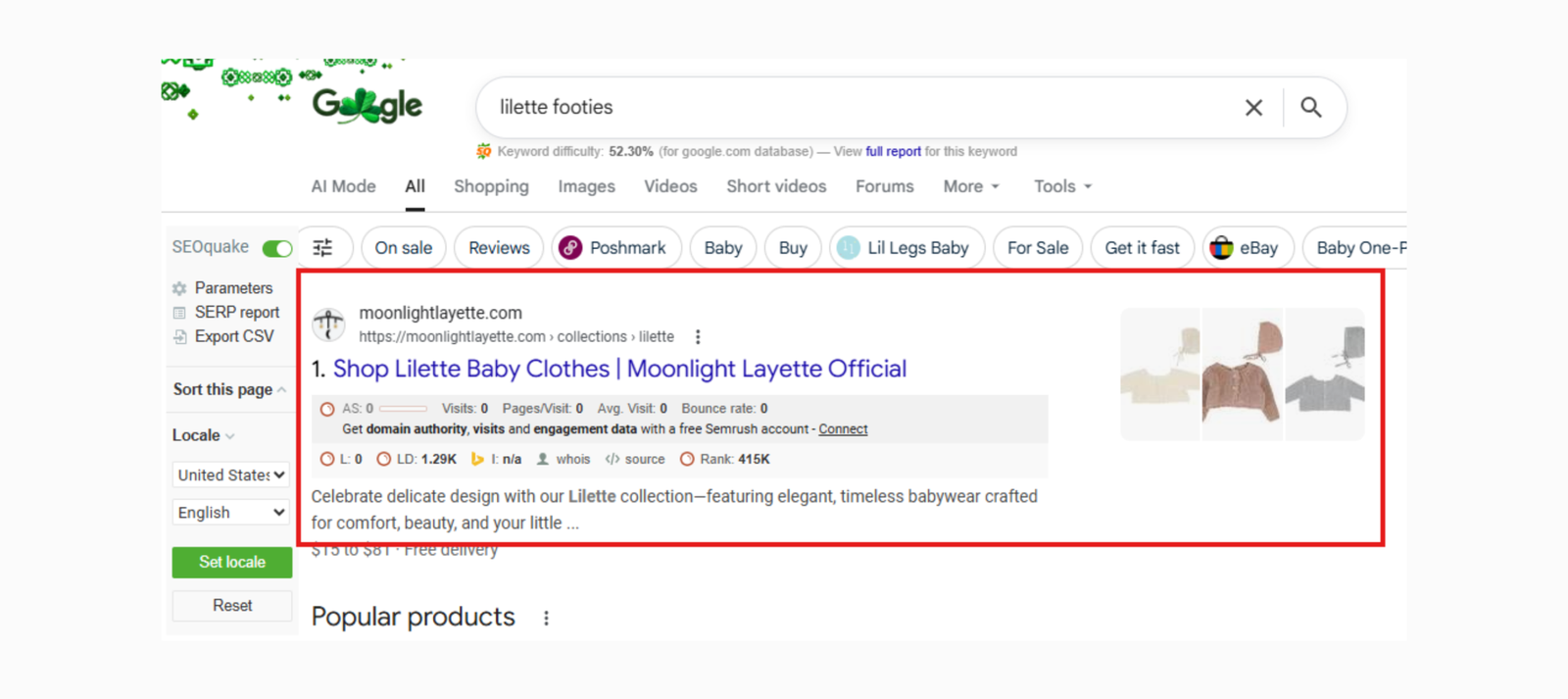Switch to the Shopping tab

[491, 186]
